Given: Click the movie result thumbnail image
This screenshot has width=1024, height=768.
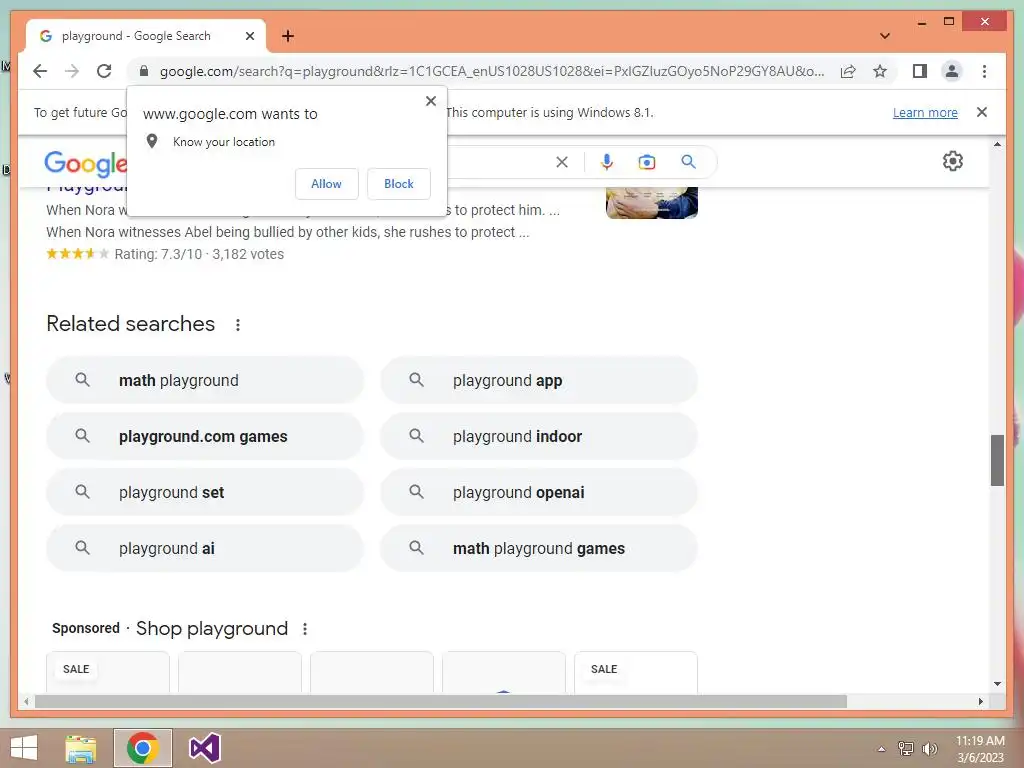Looking at the screenshot, I should click(x=652, y=202).
